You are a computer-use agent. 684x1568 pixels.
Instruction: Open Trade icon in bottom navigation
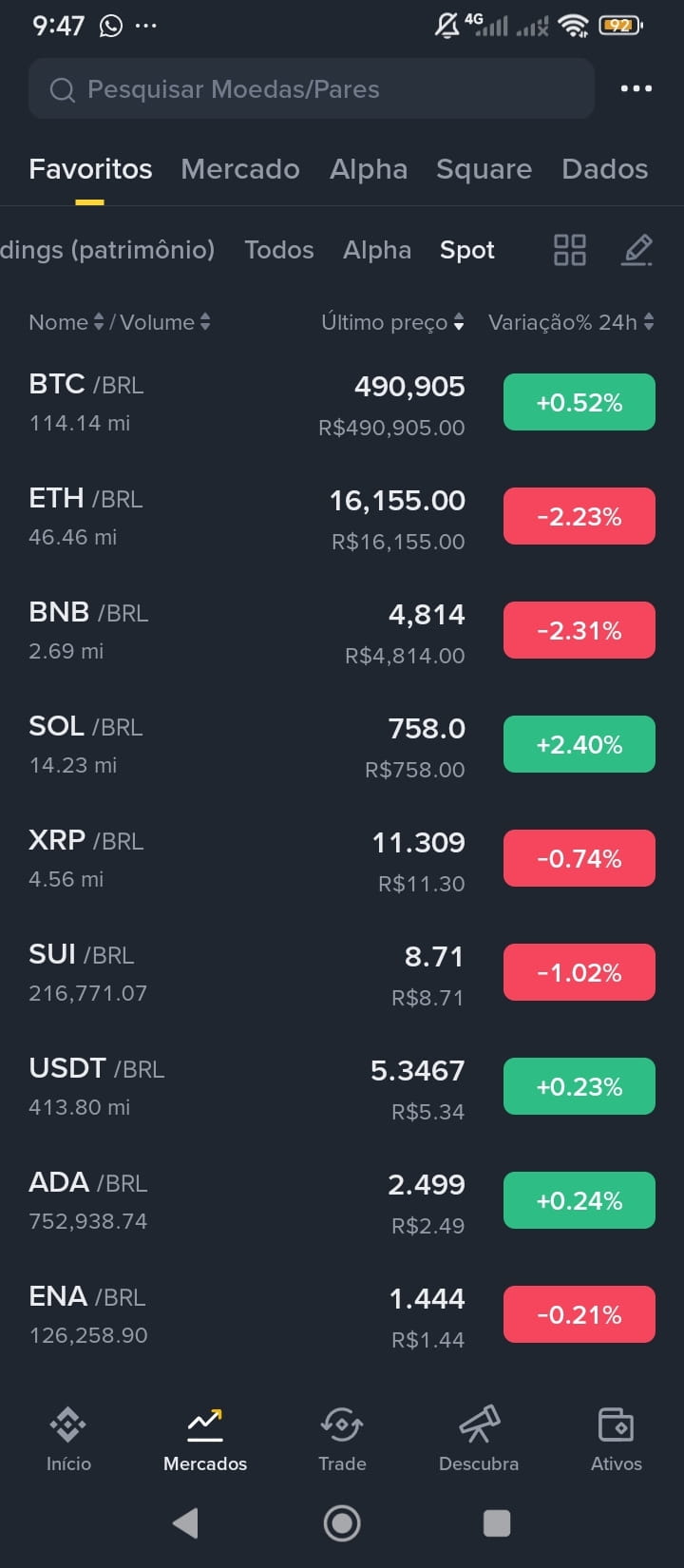[x=342, y=1425]
